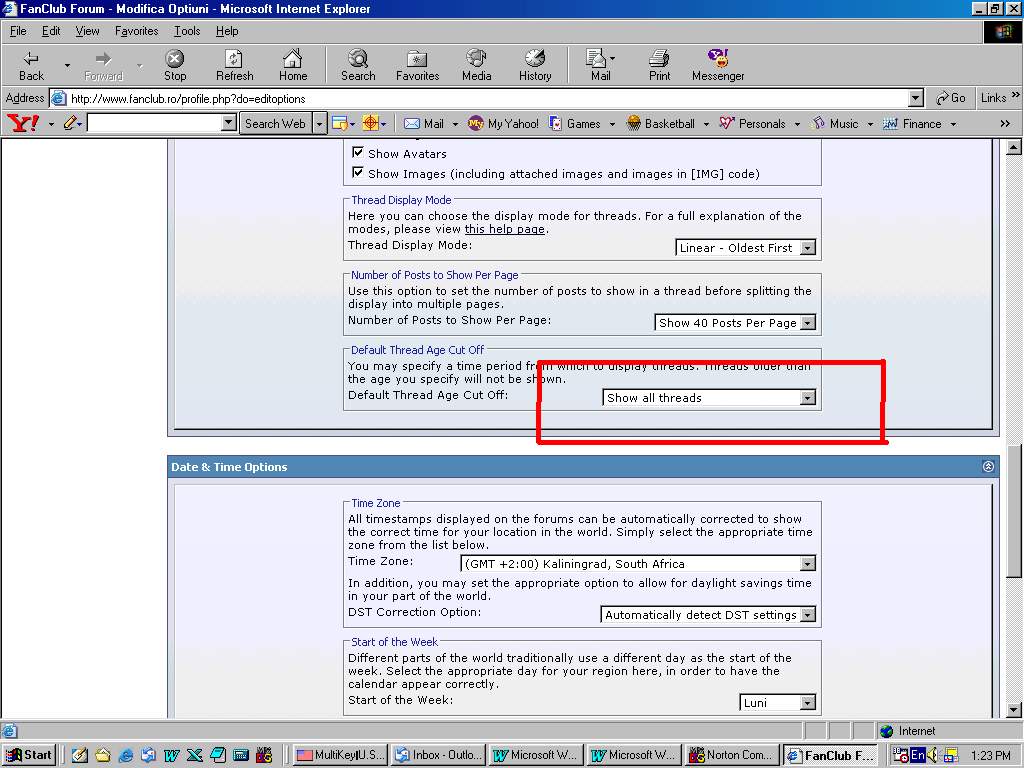1024x768 pixels.
Task: Launch Messenger from the toolbar
Action: [x=718, y=65]
